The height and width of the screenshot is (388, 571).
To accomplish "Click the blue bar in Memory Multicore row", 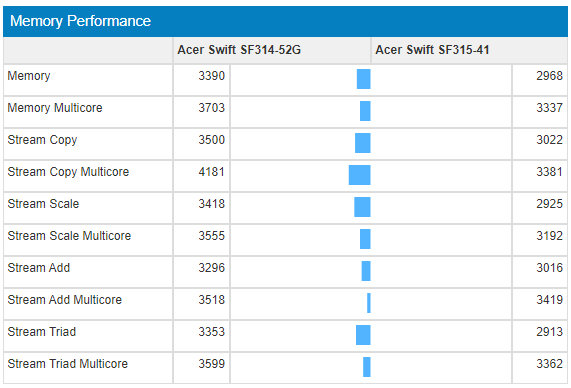I will (x=365, y=111).
